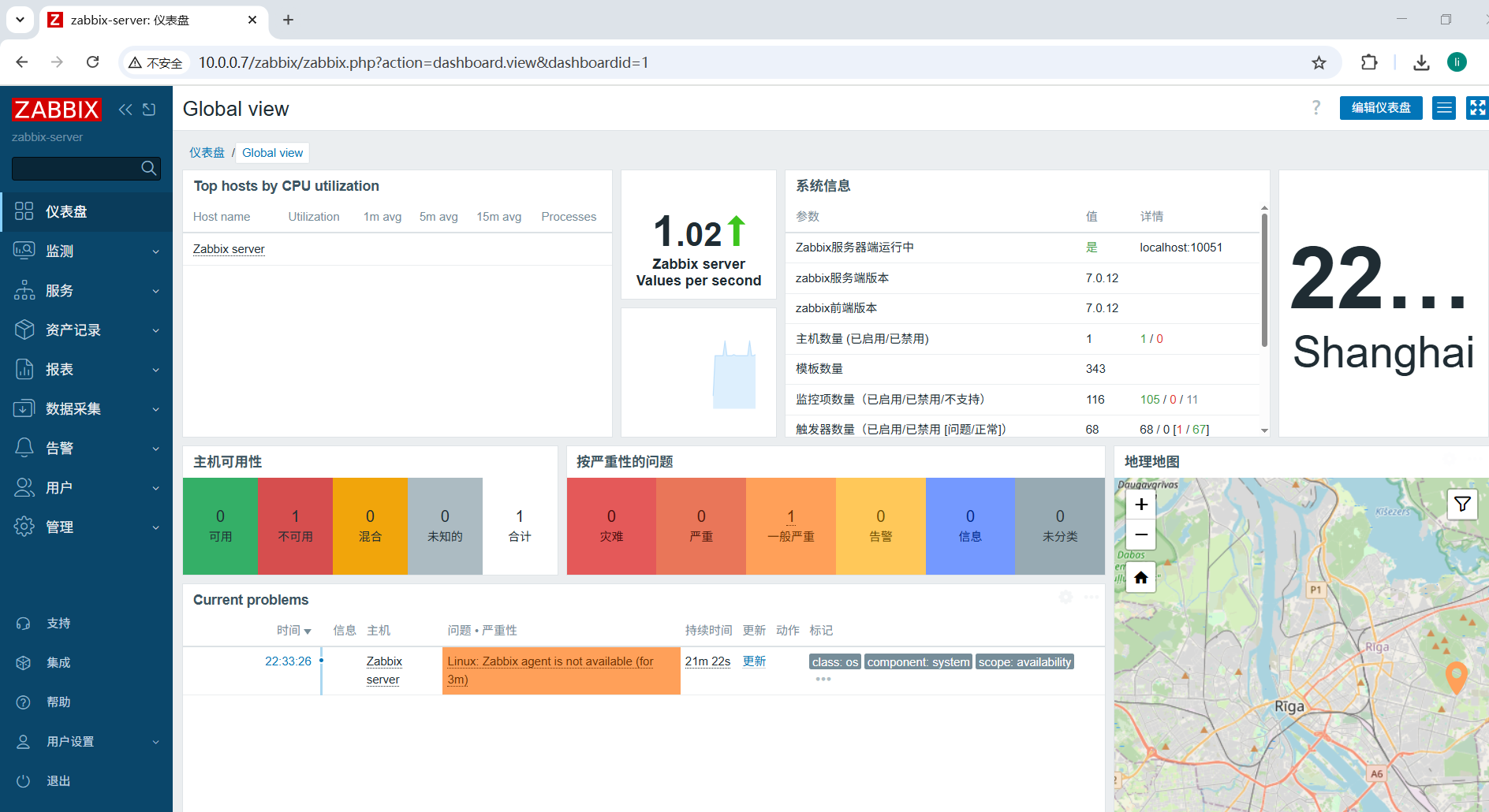Open 集成 integrations cube icon
The image size is (1489, 812).
click(24, 663)
